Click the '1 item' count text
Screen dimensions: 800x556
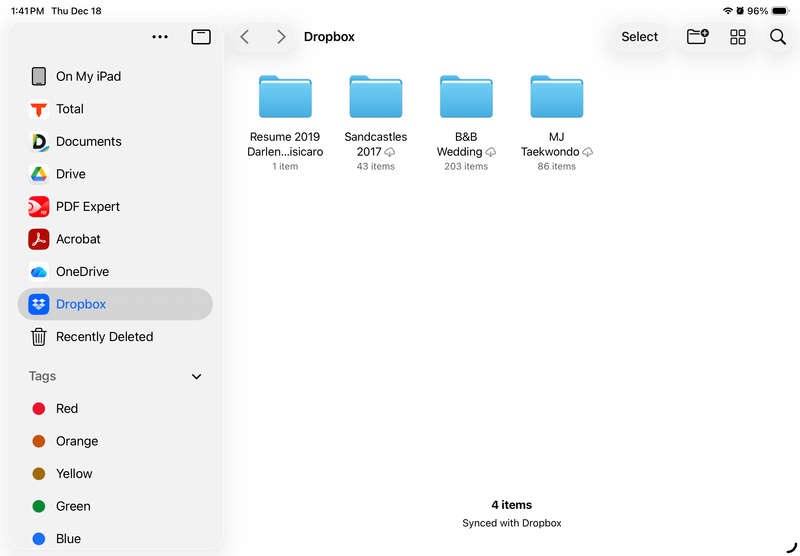point(285,166)
